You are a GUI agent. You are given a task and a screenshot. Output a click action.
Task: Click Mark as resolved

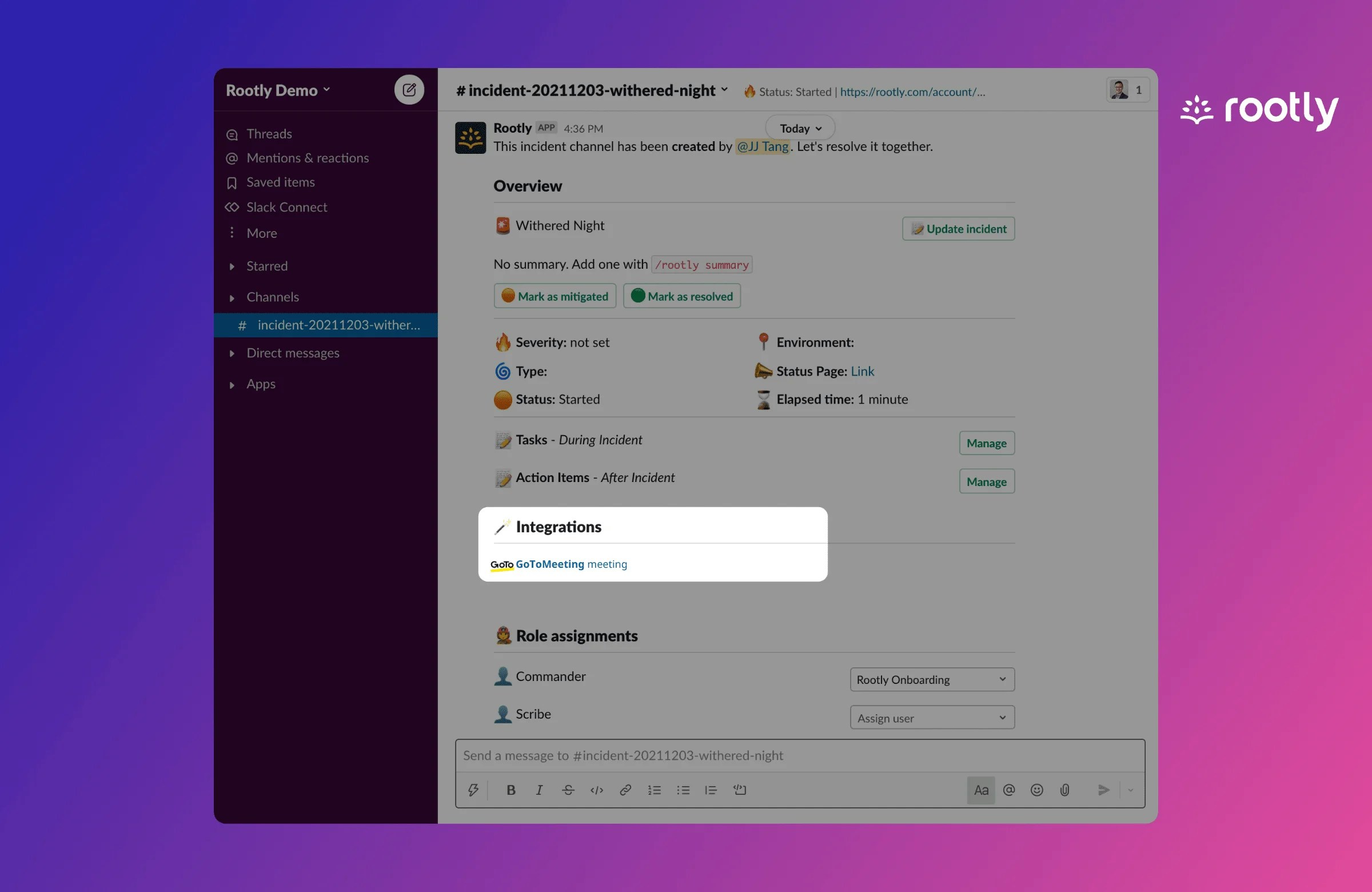pyautogui.click(x=681, y=296)
